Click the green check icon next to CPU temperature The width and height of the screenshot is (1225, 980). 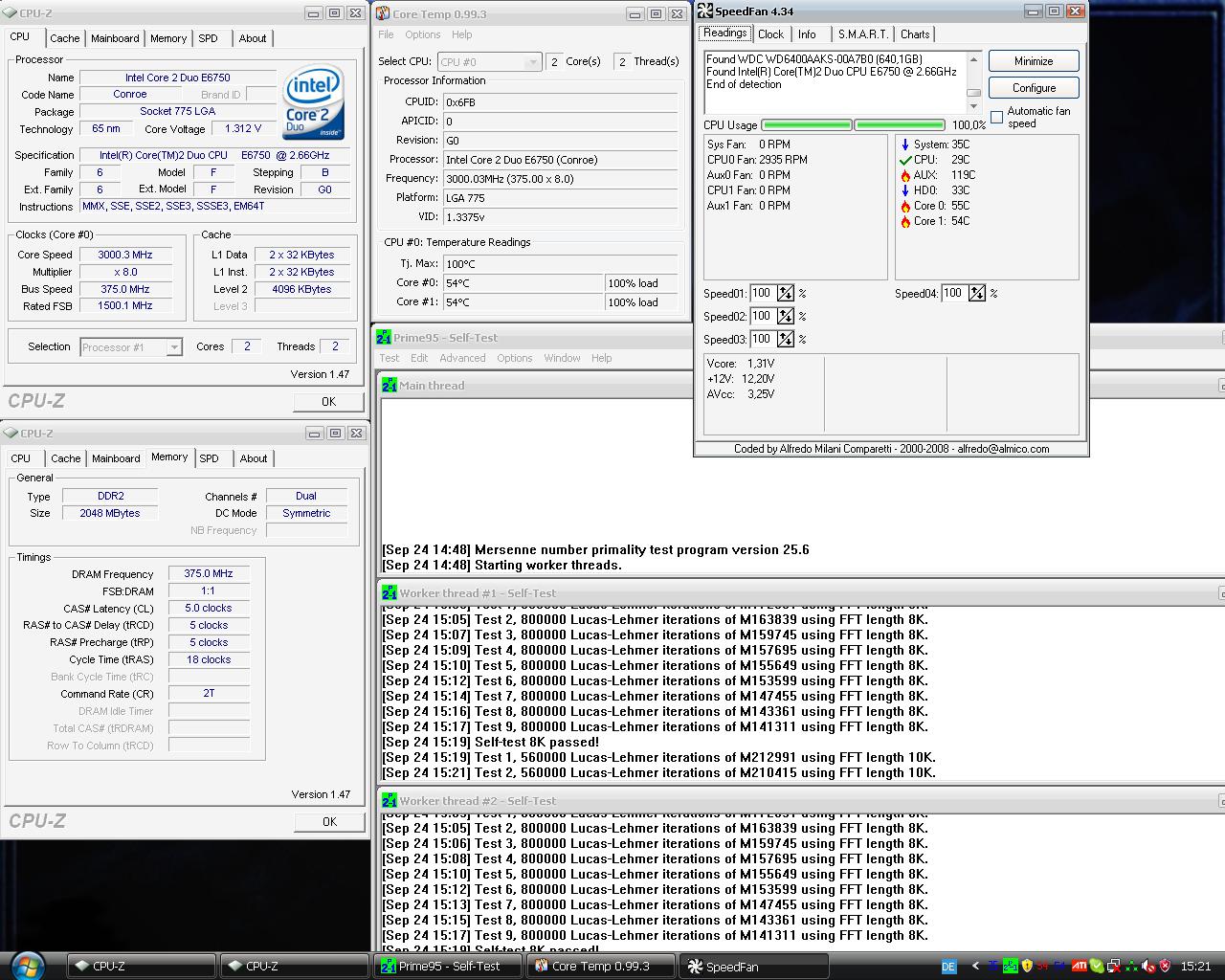click(905, 160)
